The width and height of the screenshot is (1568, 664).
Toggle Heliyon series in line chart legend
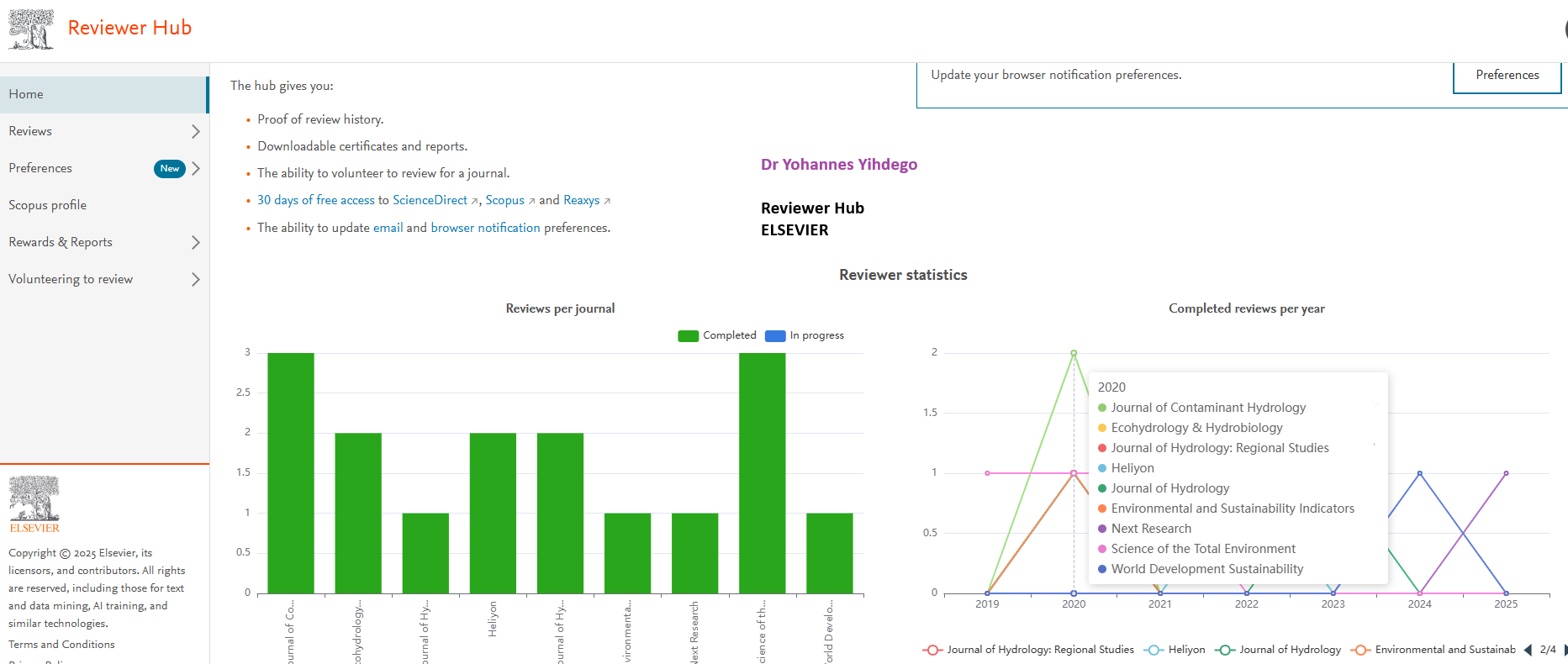click(x=1175, y=650)
